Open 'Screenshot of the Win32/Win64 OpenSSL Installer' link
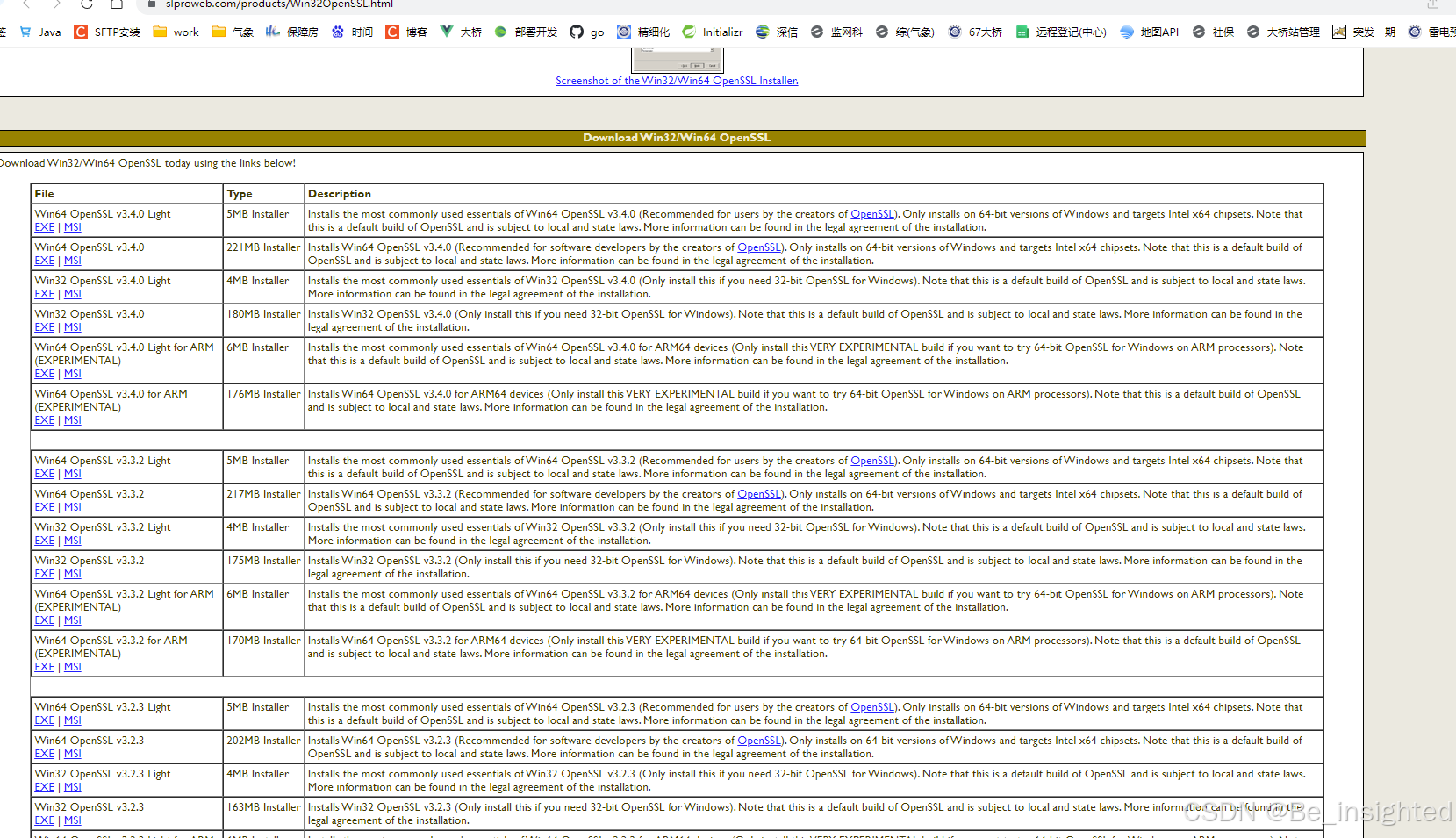Screen dimensions: 1456x838 coord(677,81)
